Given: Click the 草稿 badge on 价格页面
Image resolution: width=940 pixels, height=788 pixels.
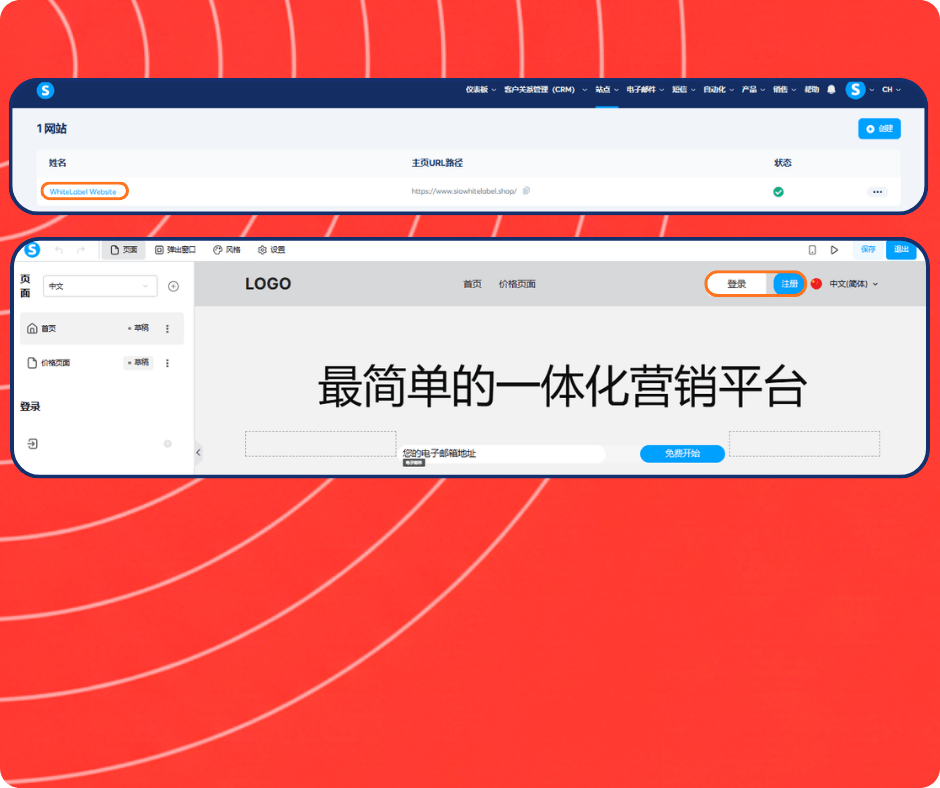Looking at the screenshot, I should [x=138, y=362].
